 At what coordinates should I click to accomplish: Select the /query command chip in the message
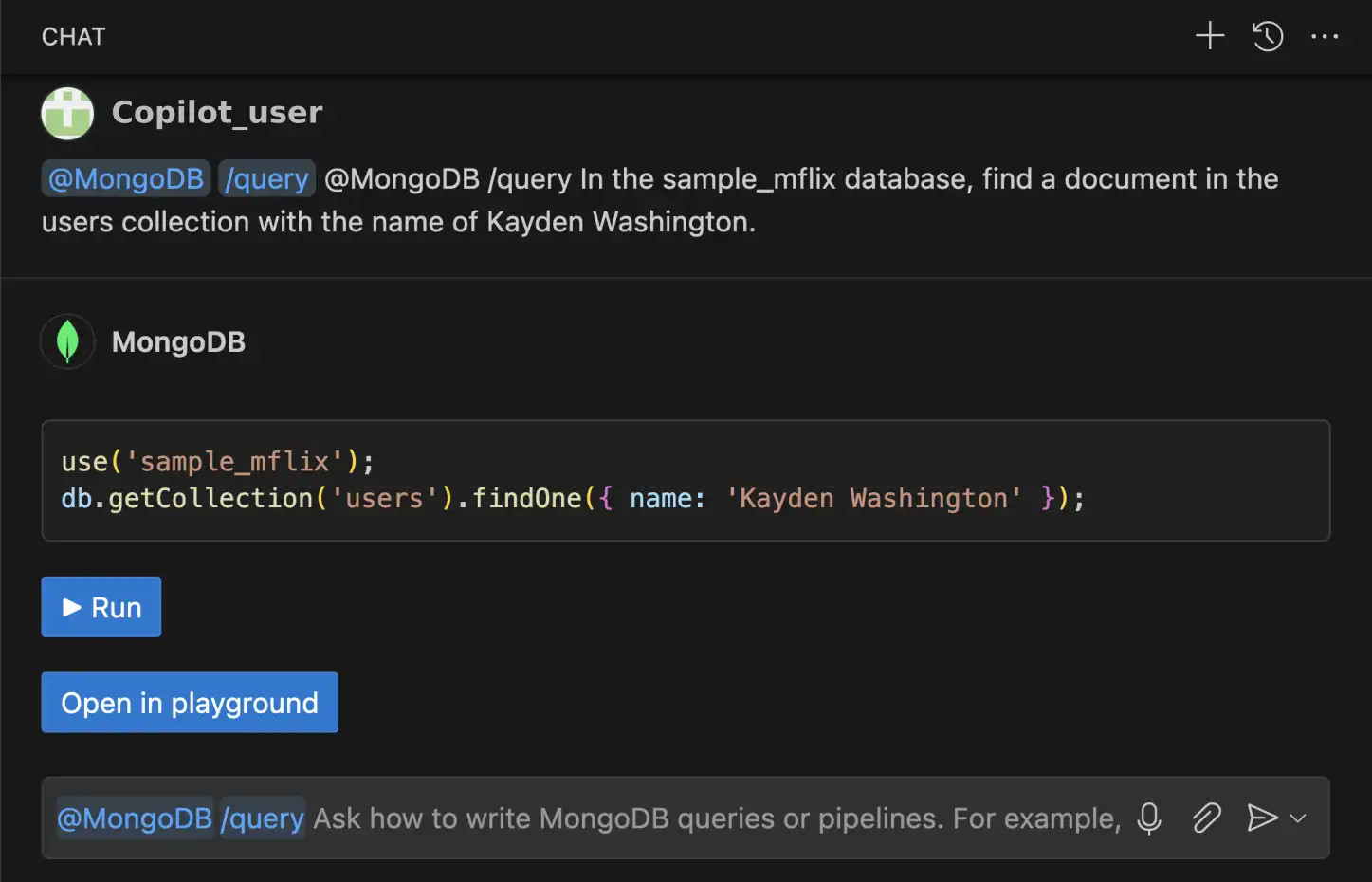pos(266,178)
